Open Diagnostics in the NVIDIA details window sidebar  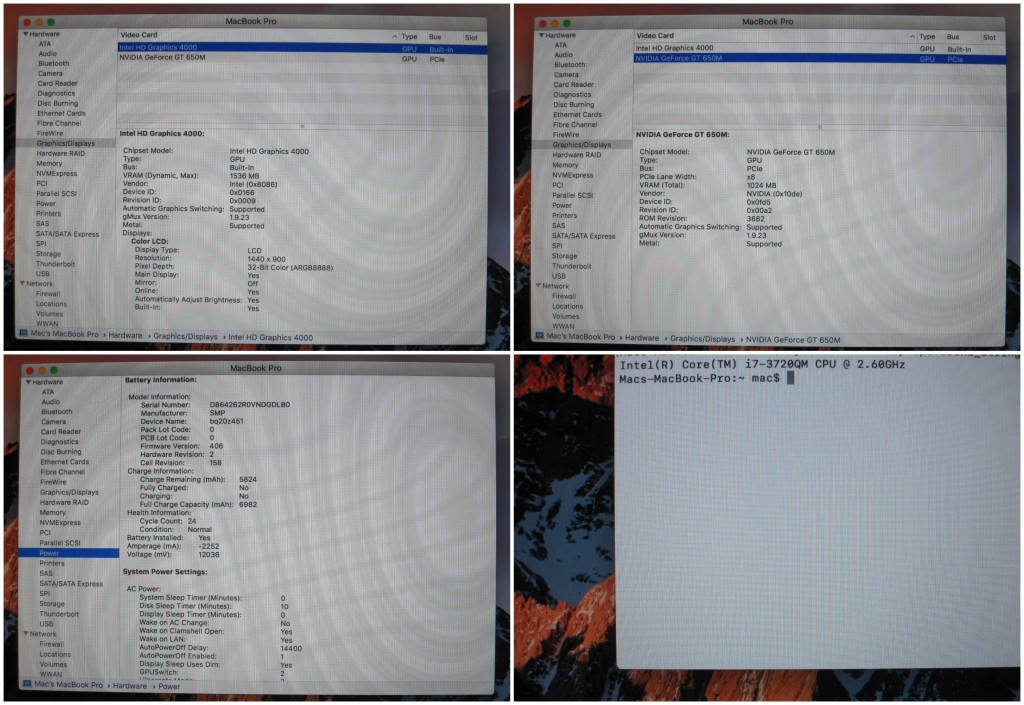(572, 95)
